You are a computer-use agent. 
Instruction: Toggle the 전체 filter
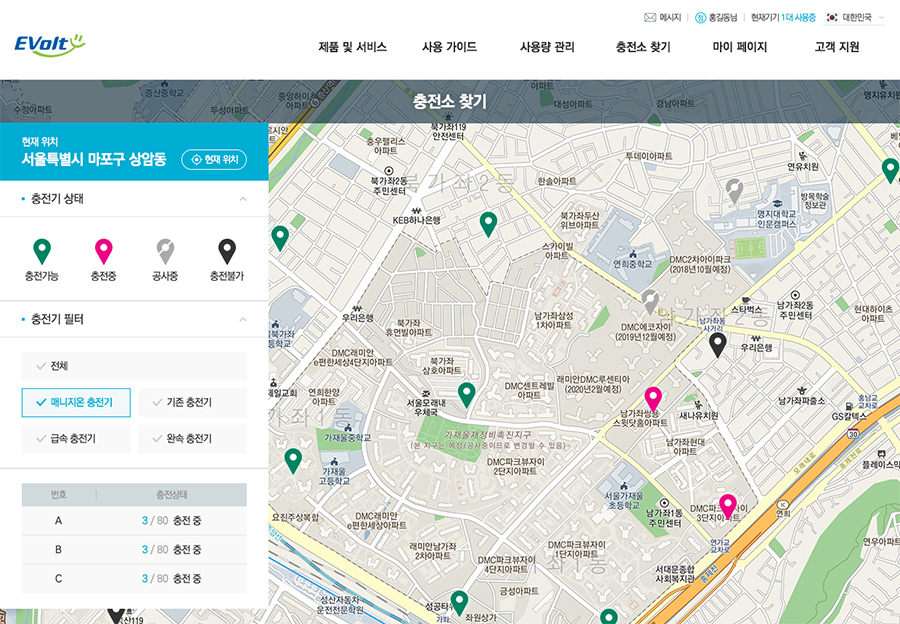click(134, 366)
